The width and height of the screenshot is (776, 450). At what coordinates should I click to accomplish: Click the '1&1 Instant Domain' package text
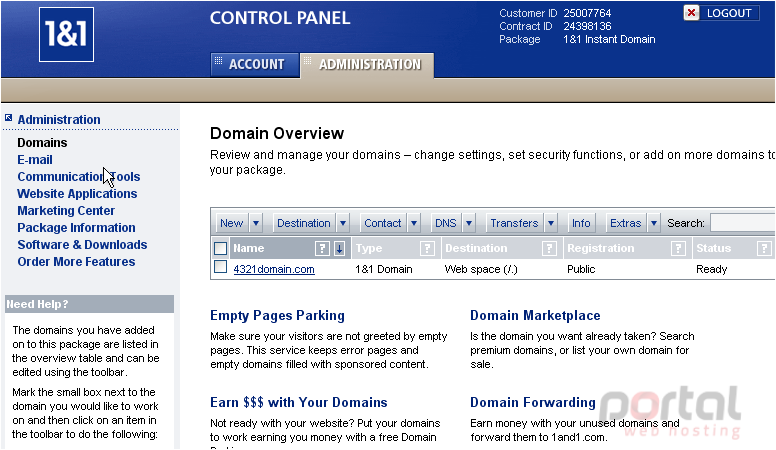609,39
